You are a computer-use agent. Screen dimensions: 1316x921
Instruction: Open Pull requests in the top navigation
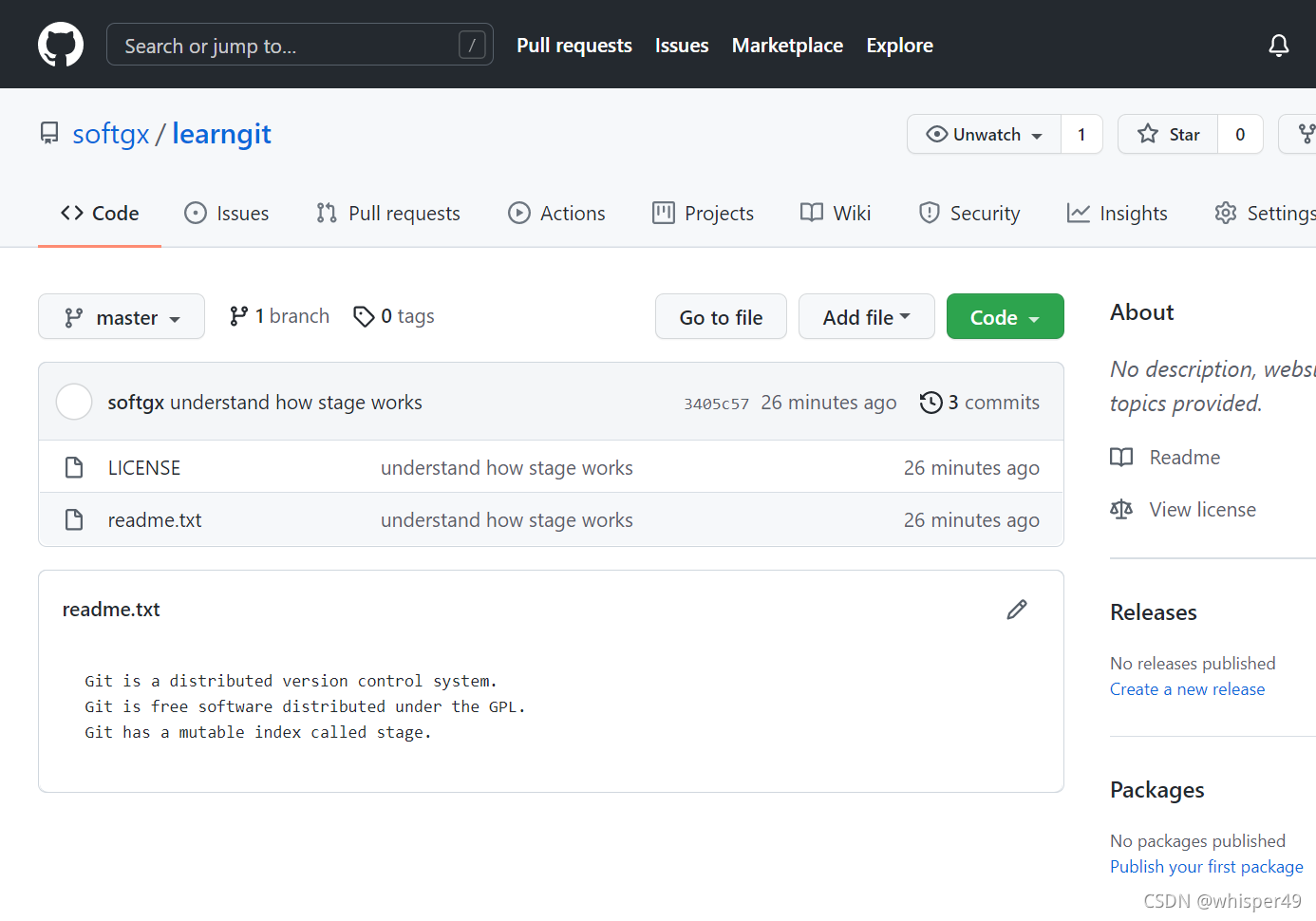[574, 46]
